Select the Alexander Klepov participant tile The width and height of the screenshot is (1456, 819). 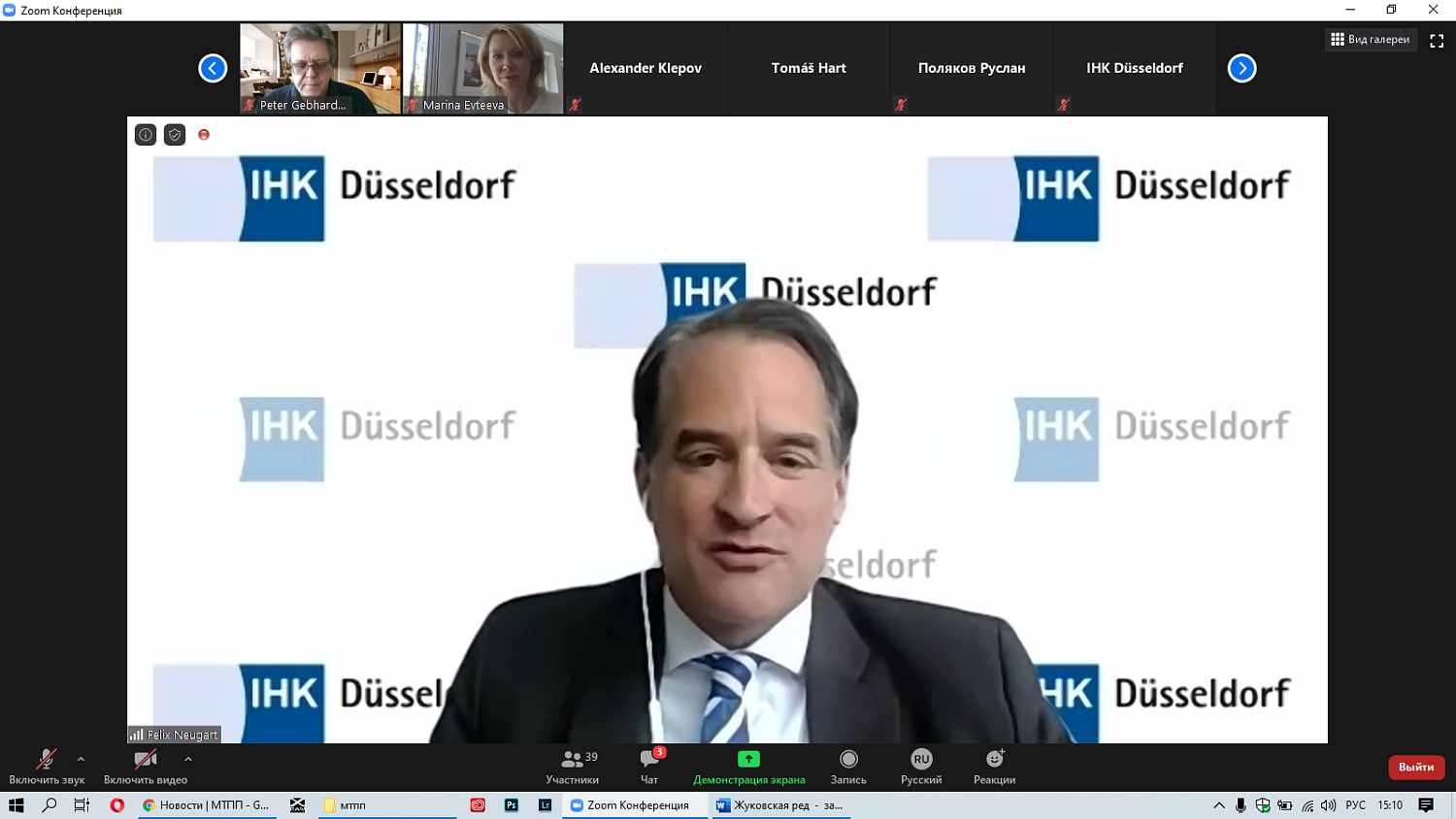click(x=645, y=68)
